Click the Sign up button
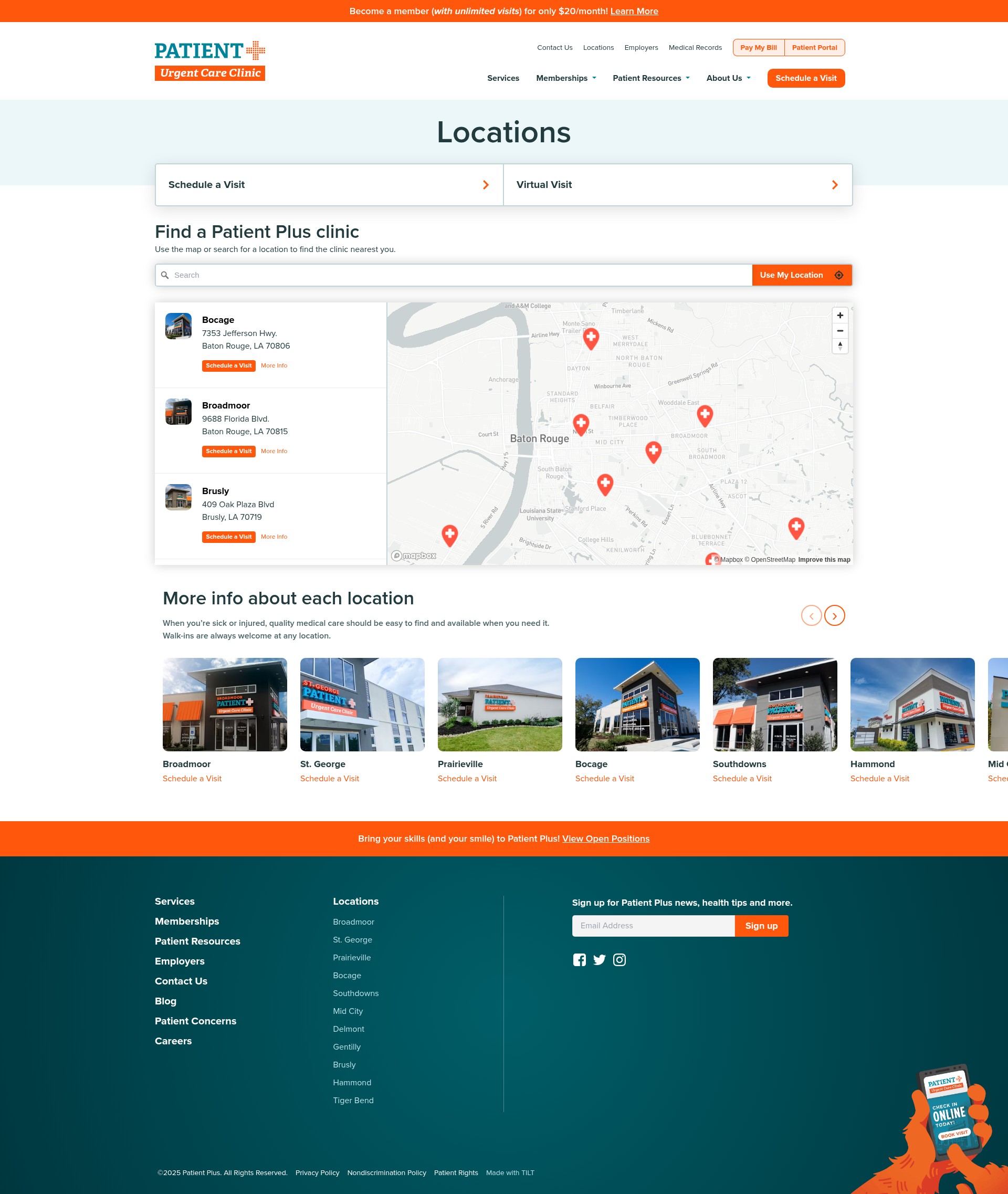The height and width of the screenshot is (1194, 1008). pos(761,925)
